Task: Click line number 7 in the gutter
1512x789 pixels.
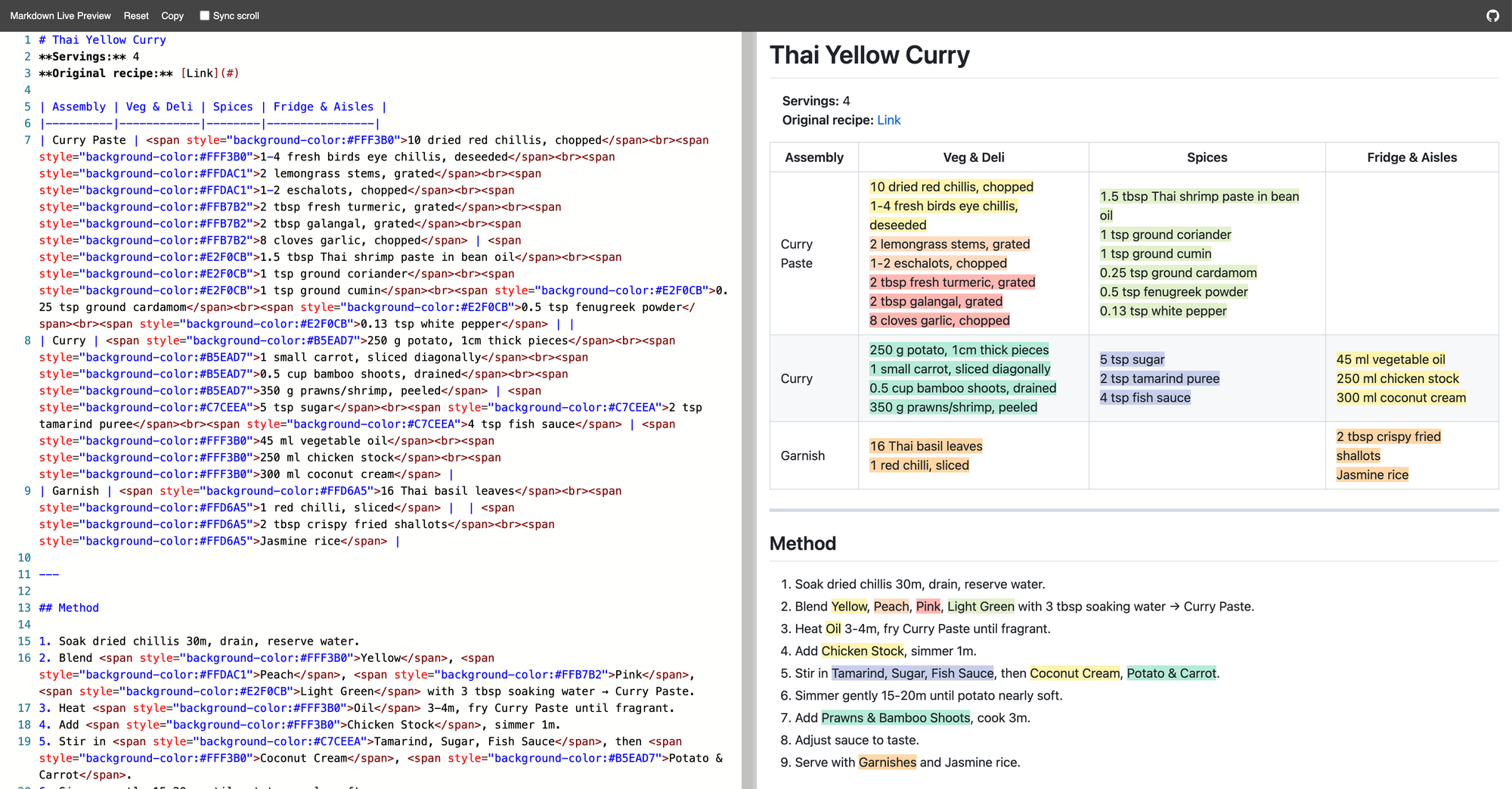Action: pyautogui.click(x=27, y=140)
